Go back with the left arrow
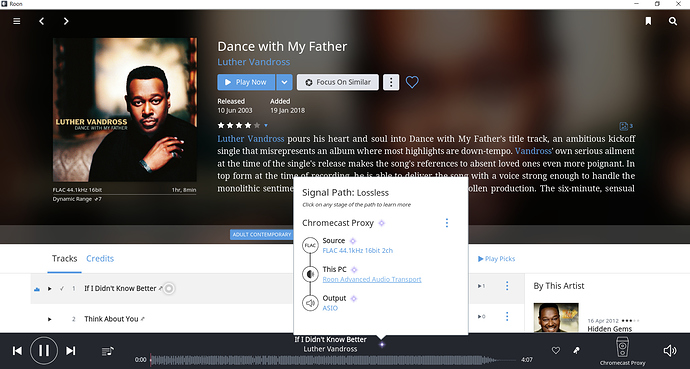This screenshot has height=369, width=690. [x=41, y=21]
